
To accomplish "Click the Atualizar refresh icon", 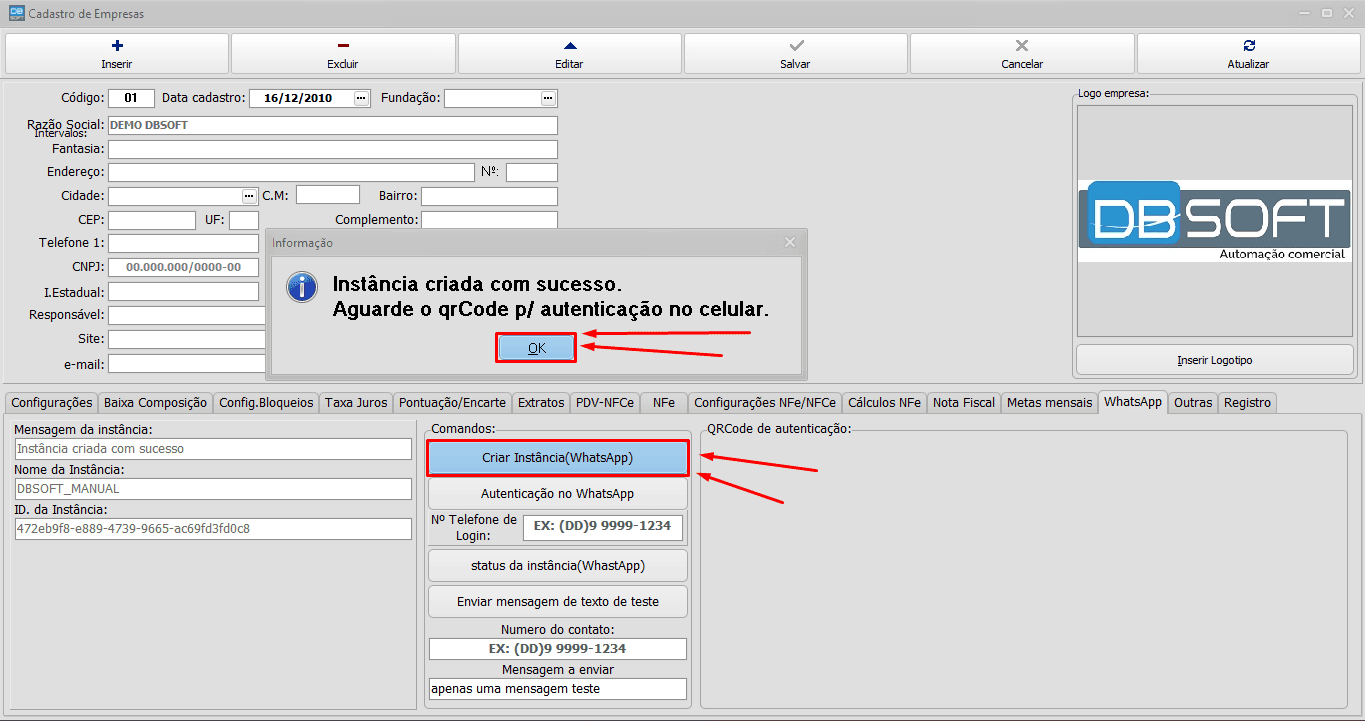I will (1247, 44).
